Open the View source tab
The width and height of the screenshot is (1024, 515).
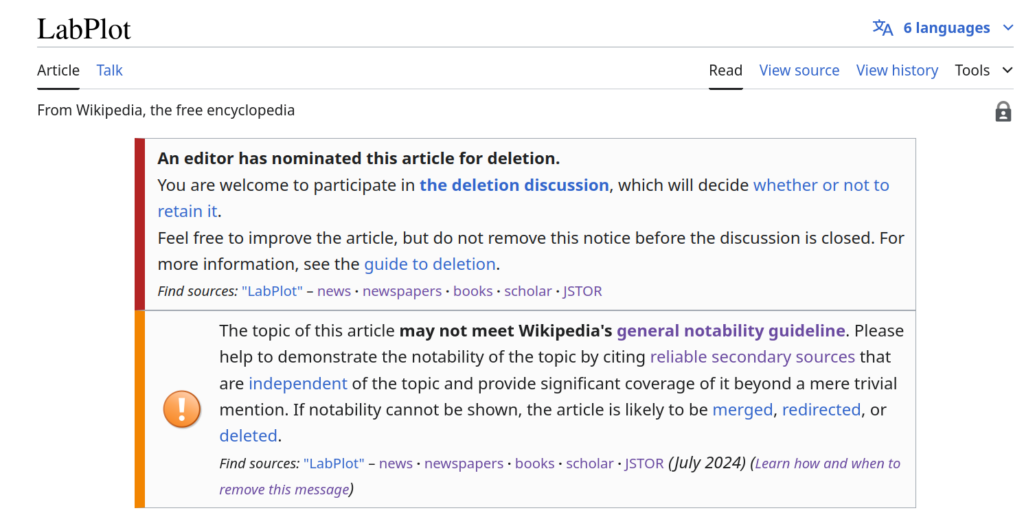pyautogui.click(x=799, y=70)
